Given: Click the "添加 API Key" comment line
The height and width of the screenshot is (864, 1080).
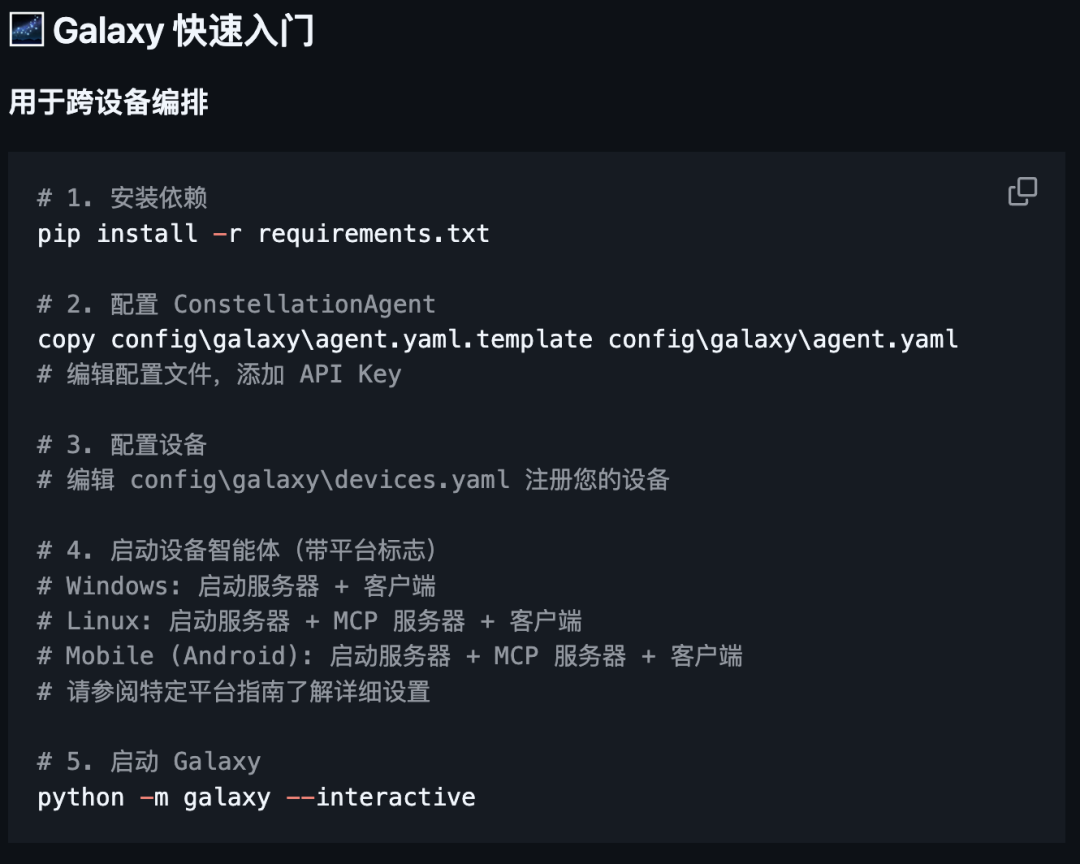Looking at the screenshot, I should click(x=219, y=375).
